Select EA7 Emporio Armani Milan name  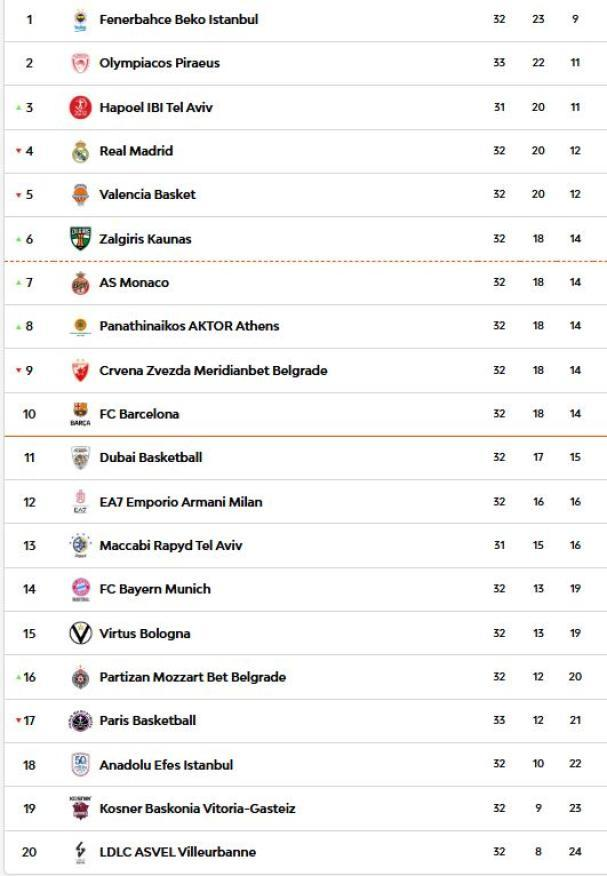[x=180, y=502]
